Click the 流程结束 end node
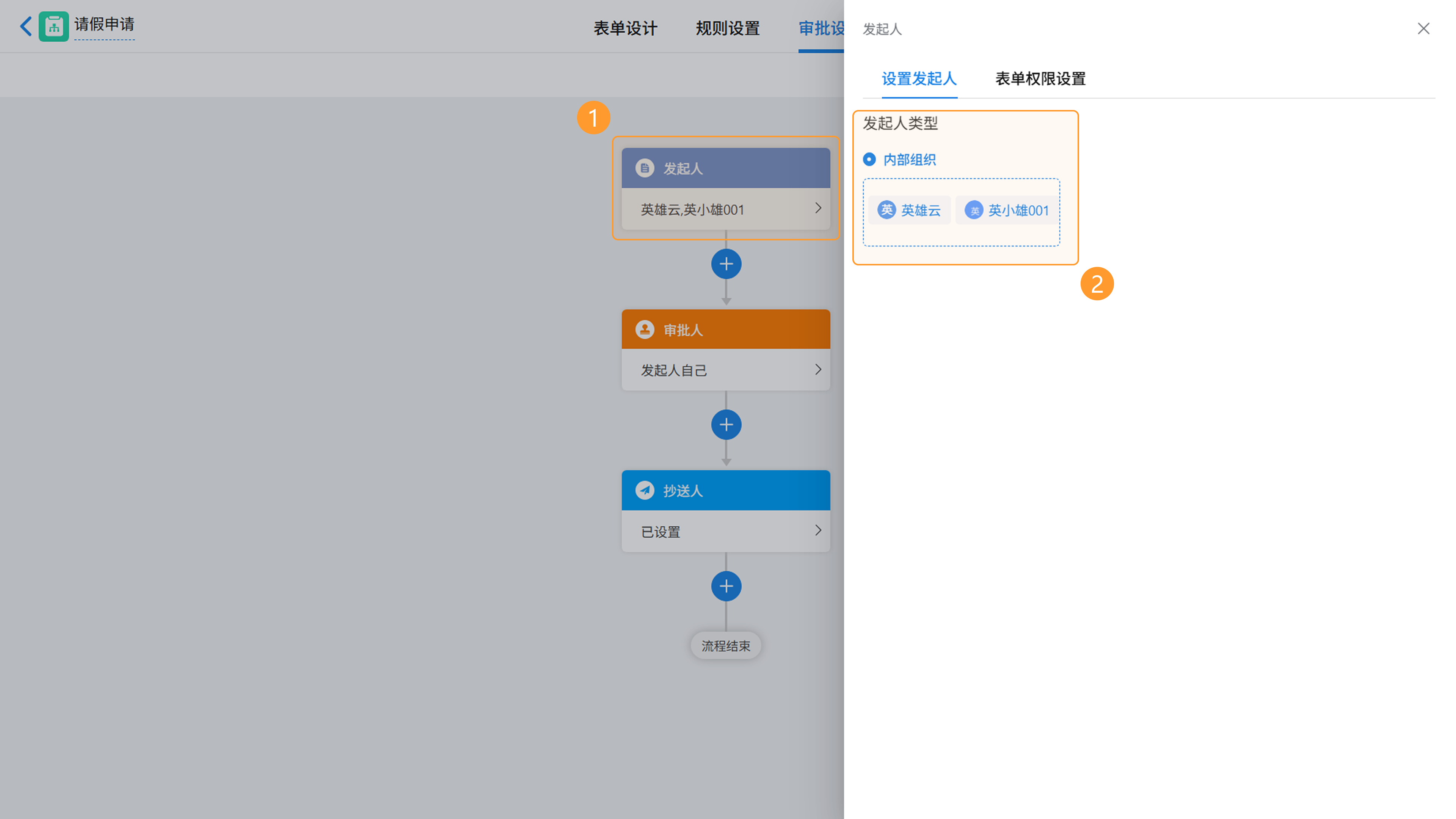Viewport: 1456px width, 819px height. [x=726, y=645]
